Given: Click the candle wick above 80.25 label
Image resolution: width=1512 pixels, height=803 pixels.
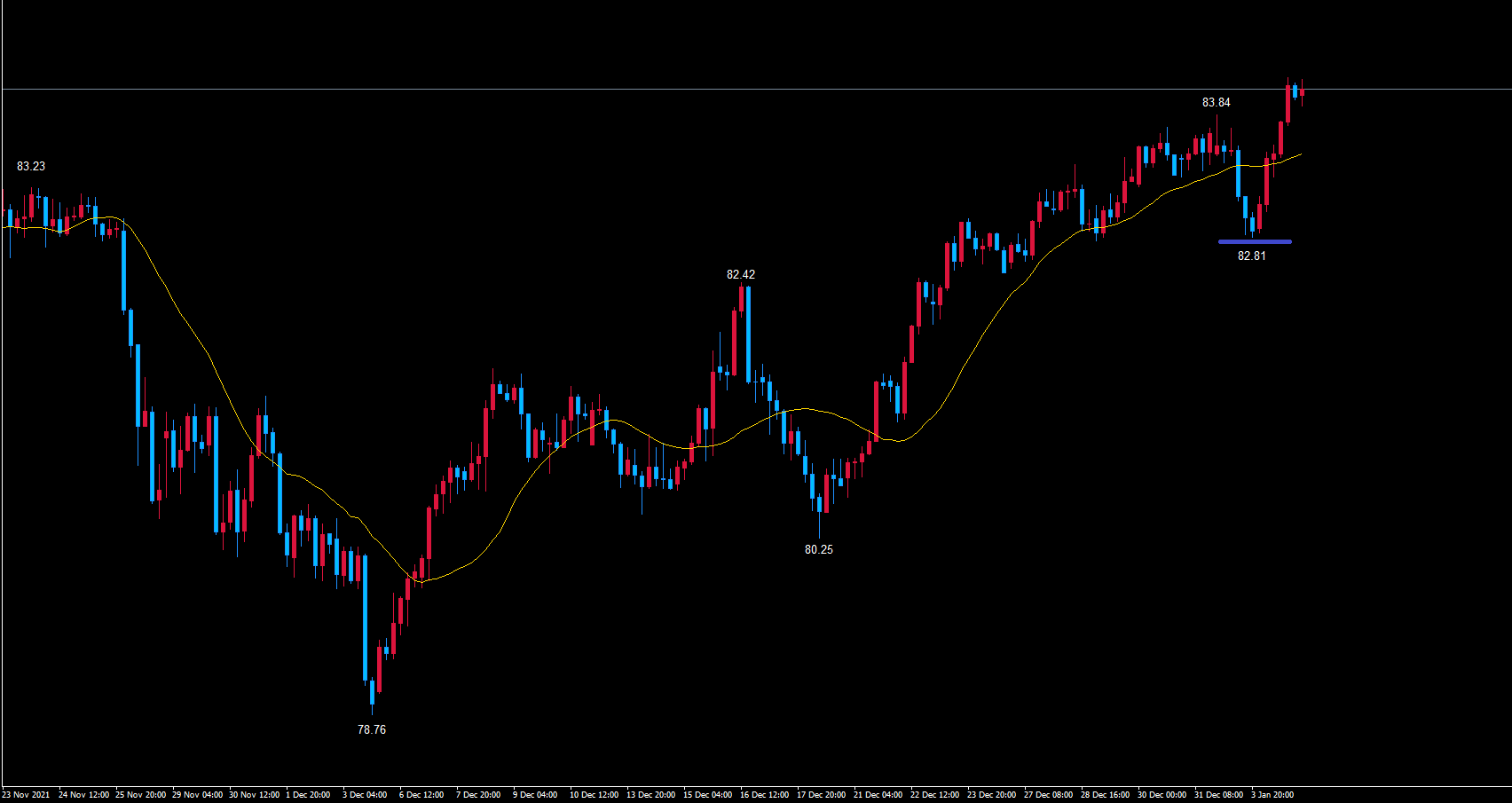Looking at the screenshot, I should [819, 524].
